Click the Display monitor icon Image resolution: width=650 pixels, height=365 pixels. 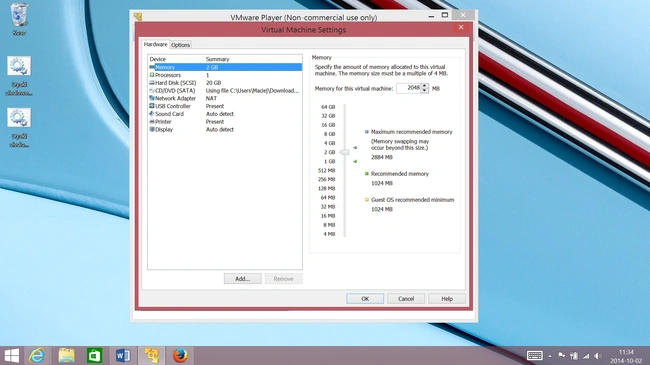[152, 129]
